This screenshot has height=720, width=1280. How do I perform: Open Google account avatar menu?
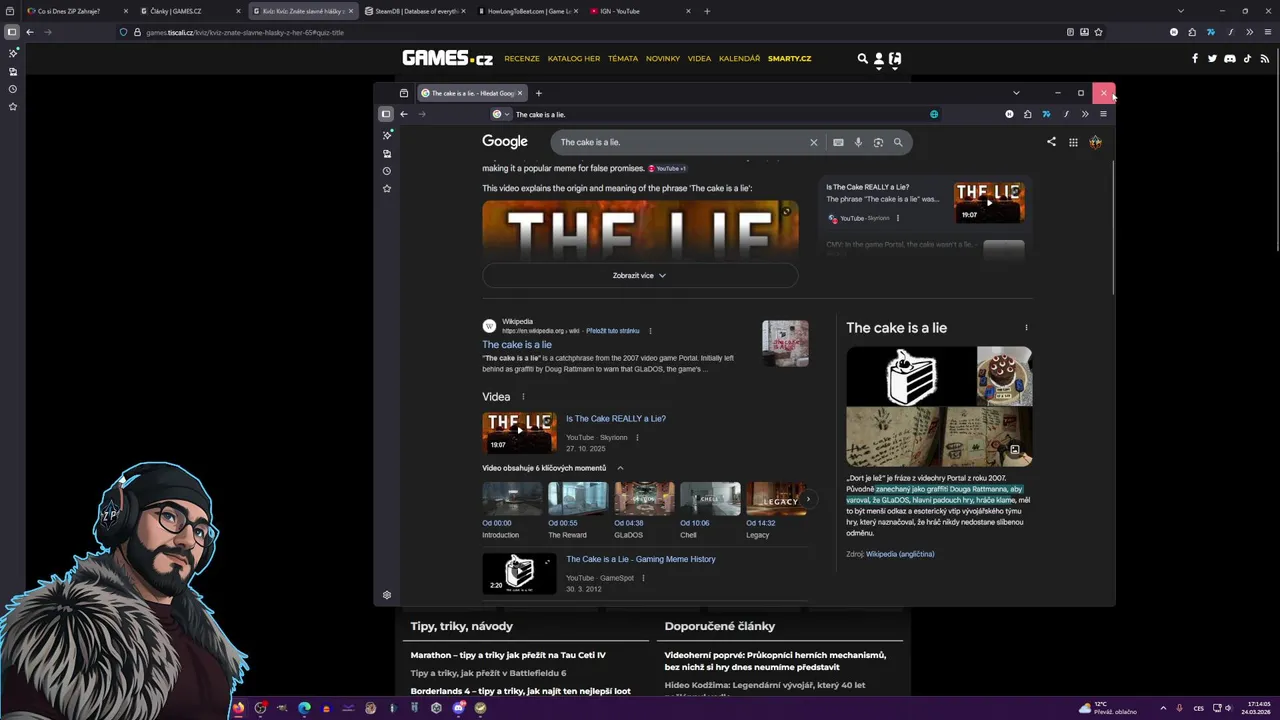pos(1096,142)
